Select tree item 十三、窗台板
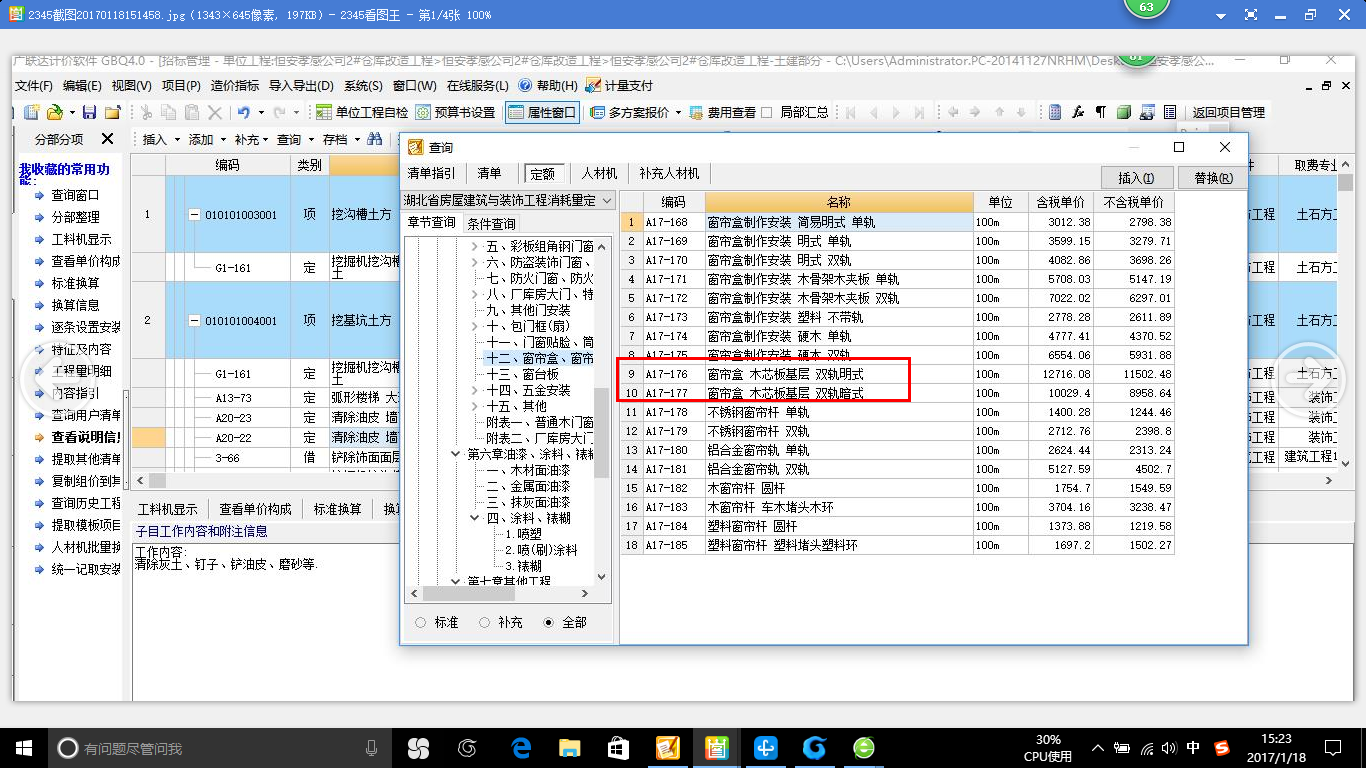This screenshot has height=768, width=1366. click(525, 374)
